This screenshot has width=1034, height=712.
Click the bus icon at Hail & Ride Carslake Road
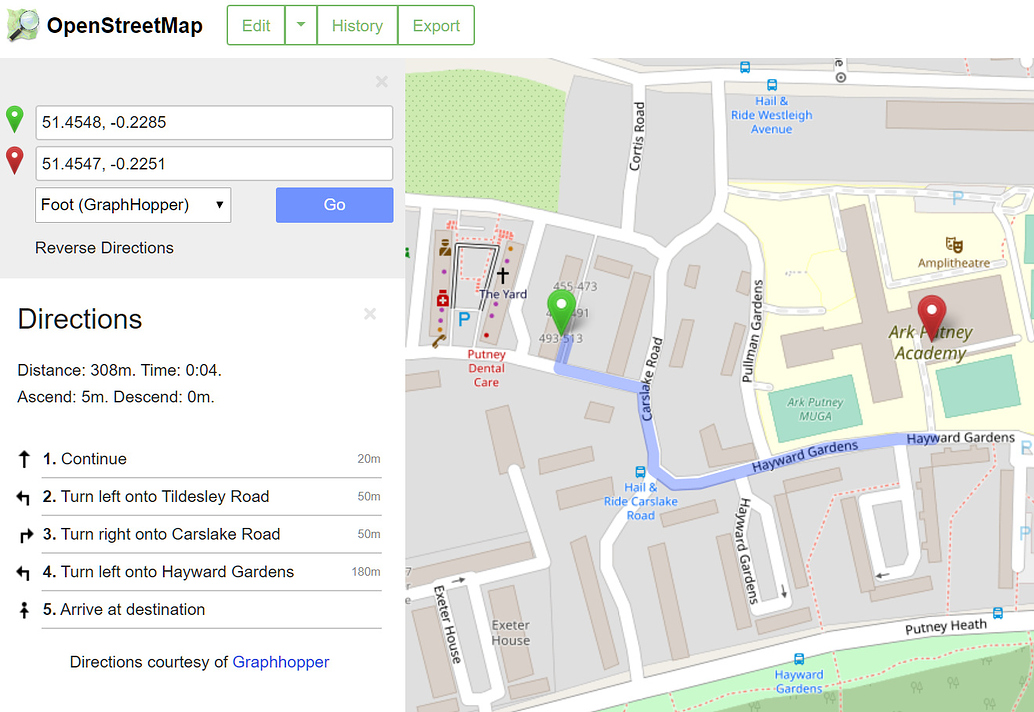pyautogui.click(x=639, y=474)
